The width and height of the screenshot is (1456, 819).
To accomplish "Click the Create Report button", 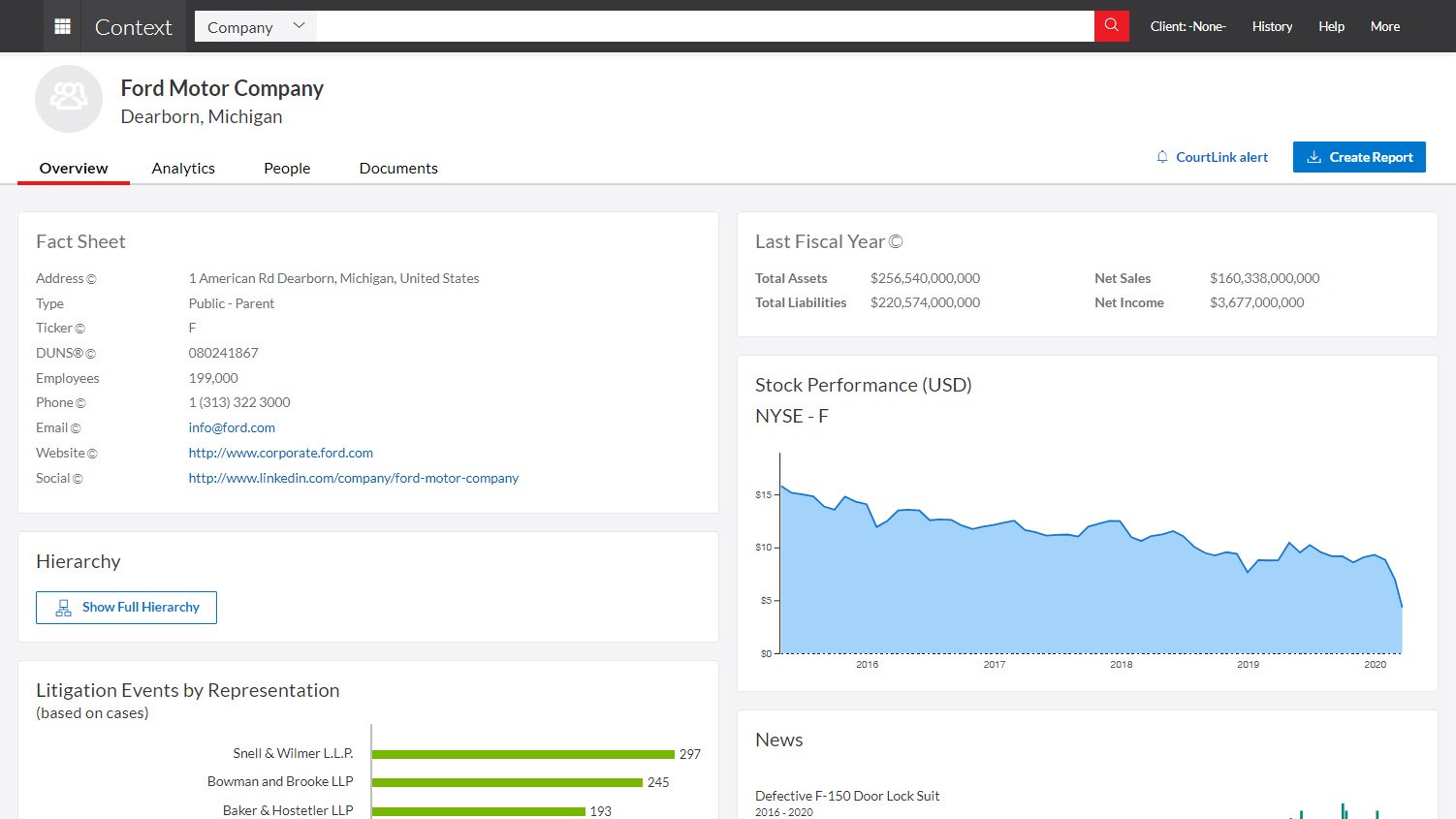I will click(1359, 157).
